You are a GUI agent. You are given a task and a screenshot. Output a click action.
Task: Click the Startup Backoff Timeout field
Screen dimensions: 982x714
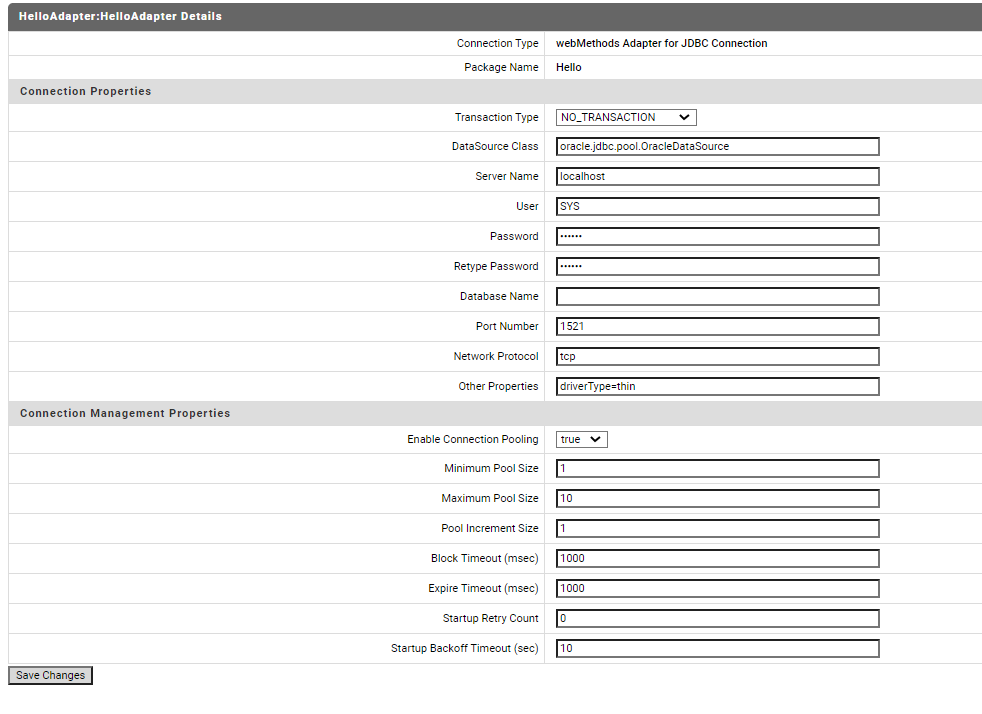pos(717,648)
